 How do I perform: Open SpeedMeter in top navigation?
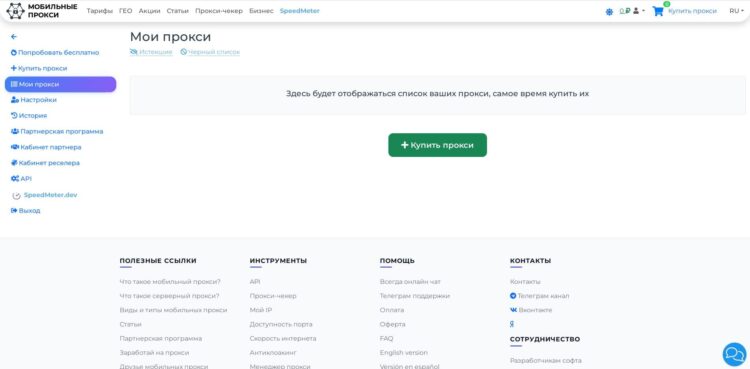[x=299, y=11]
